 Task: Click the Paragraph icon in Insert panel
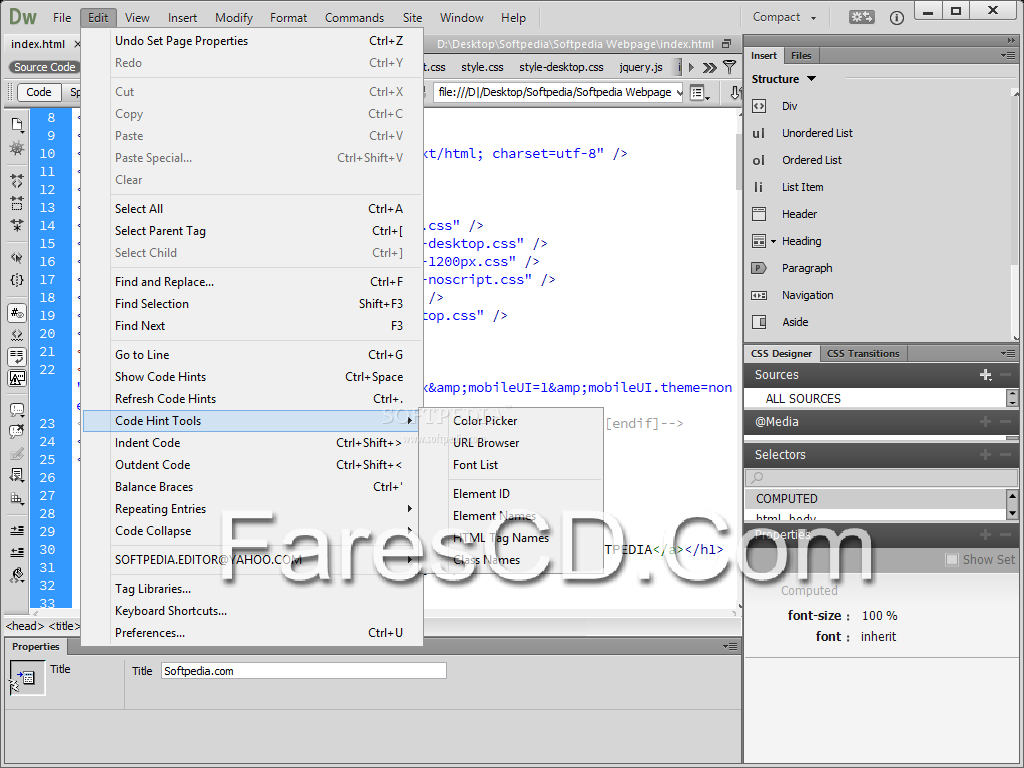[759, 268]
